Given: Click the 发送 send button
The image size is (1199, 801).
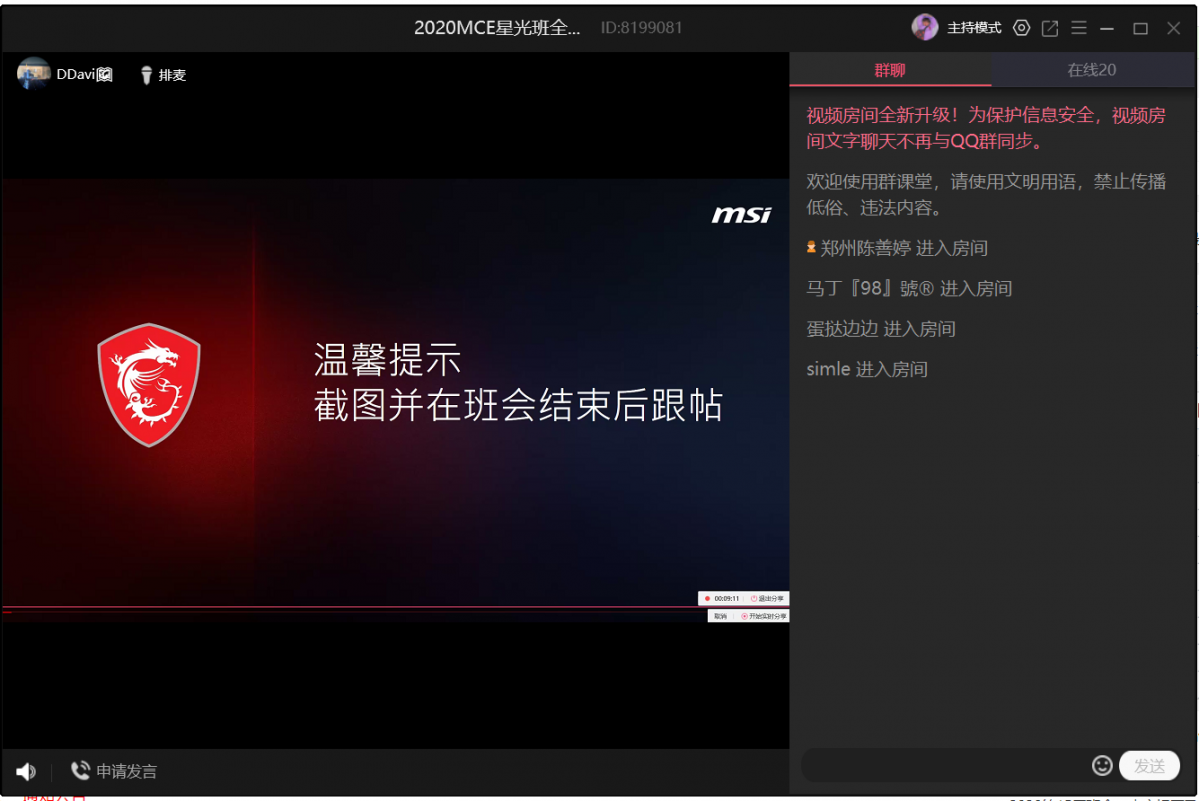Looking at the screenshot, I should pos(1149,765).
